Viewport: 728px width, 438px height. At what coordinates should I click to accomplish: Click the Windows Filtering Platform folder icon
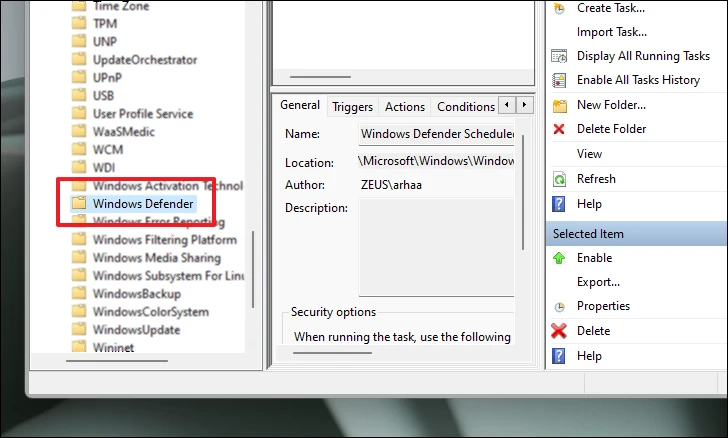tap(79, 239)
